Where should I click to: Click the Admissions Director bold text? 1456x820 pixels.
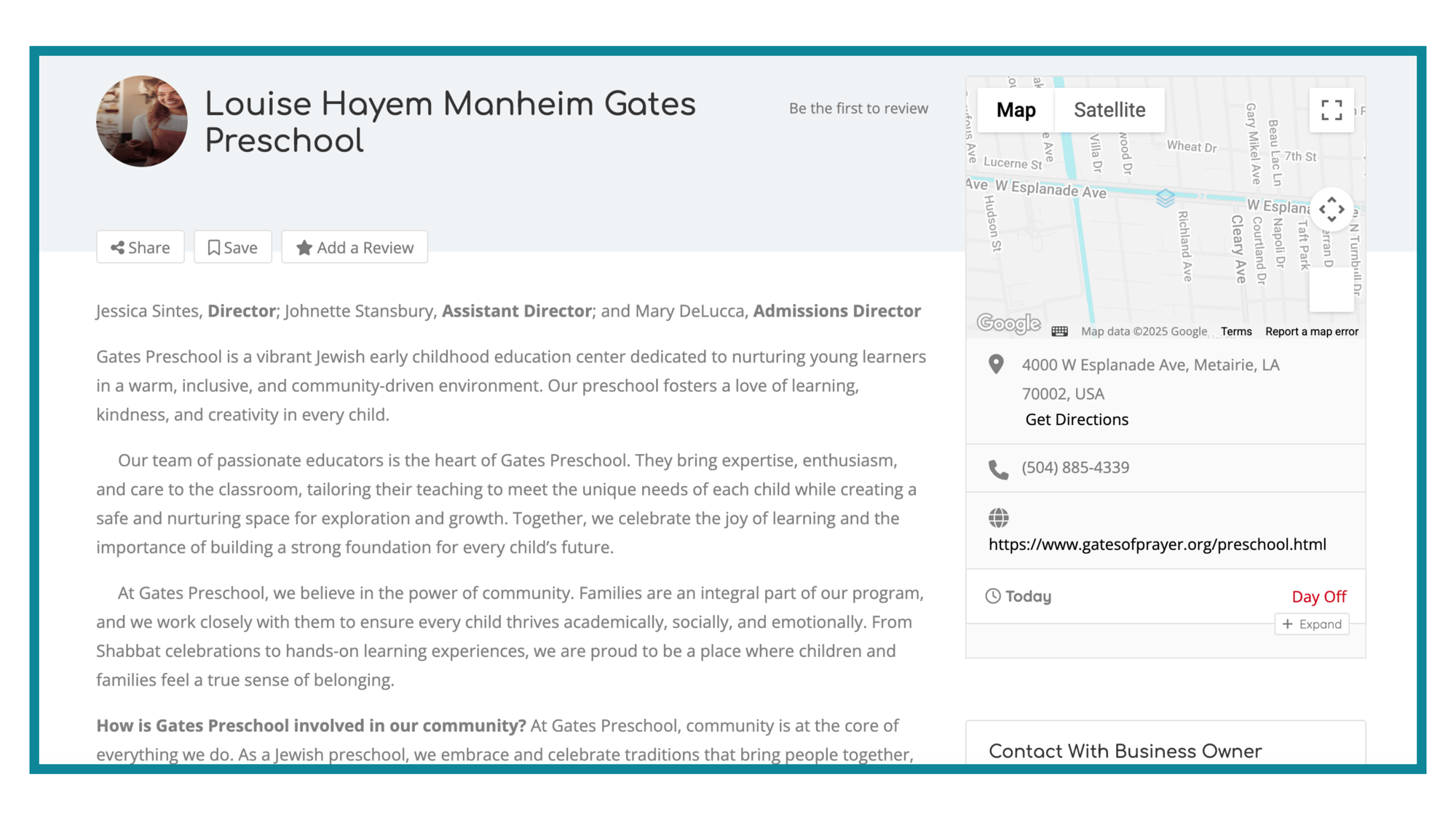coord(836,311)
